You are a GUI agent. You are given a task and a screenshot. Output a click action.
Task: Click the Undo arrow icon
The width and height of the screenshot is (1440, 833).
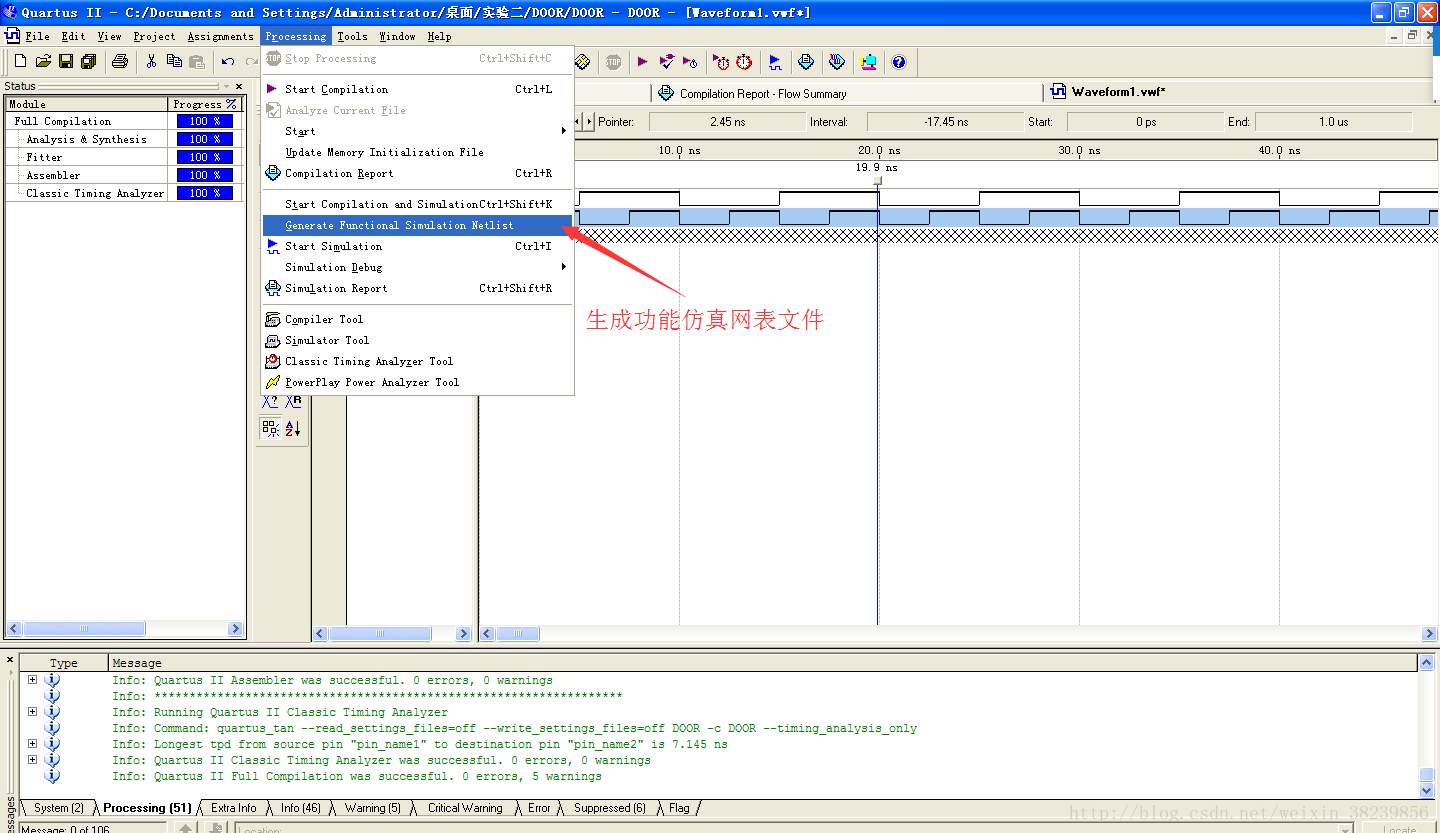tap(228, 62)
